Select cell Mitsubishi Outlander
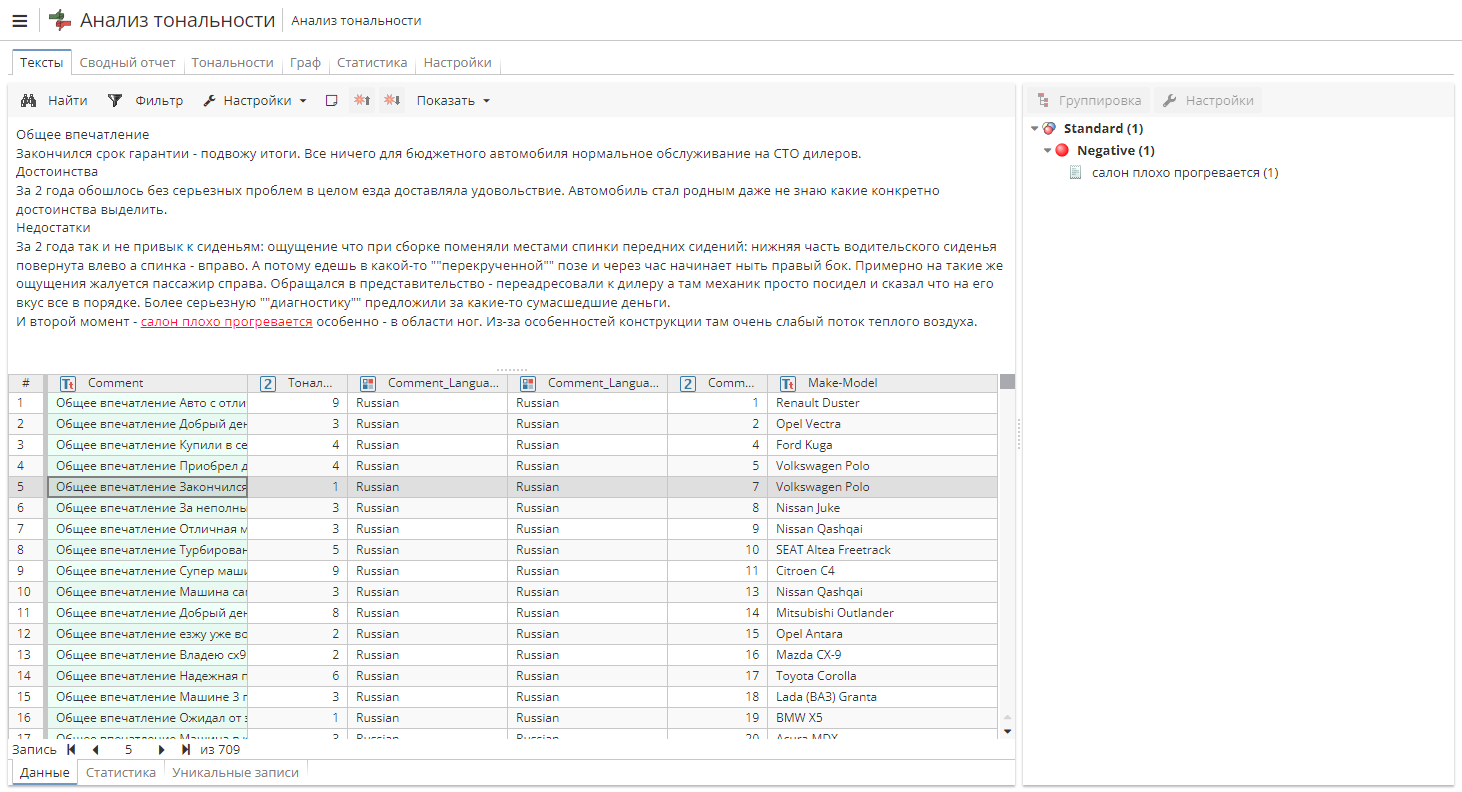1462x792 pixels. [x=882, y=613]
